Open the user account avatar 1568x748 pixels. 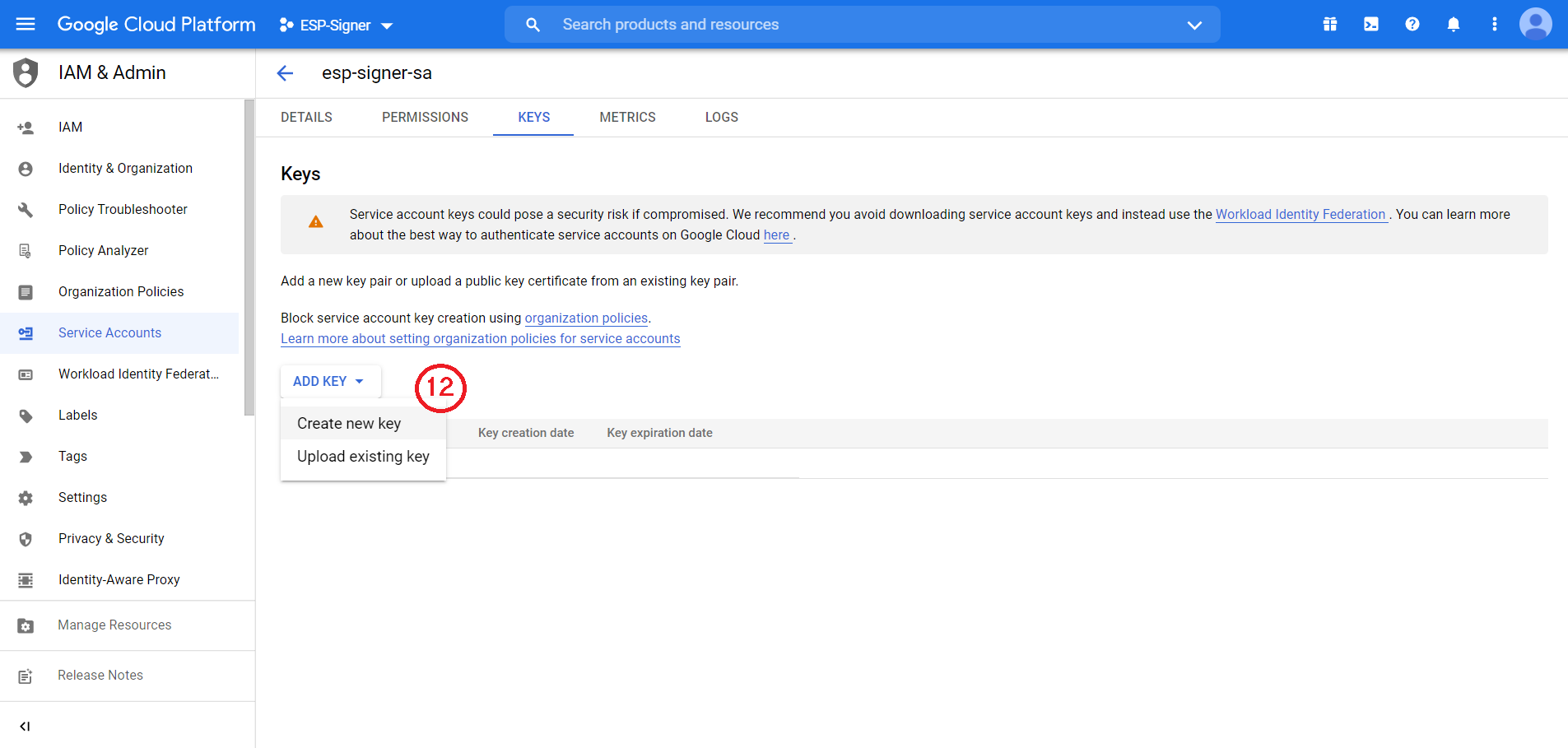[x=1536, y=24]
